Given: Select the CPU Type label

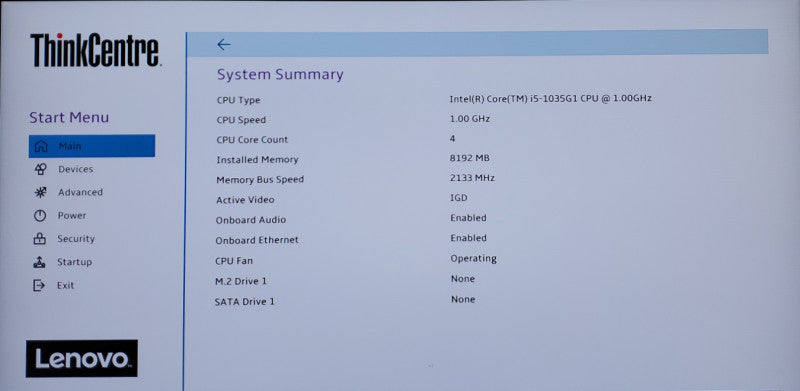Looking at the screenshot, I should [238, 100].
